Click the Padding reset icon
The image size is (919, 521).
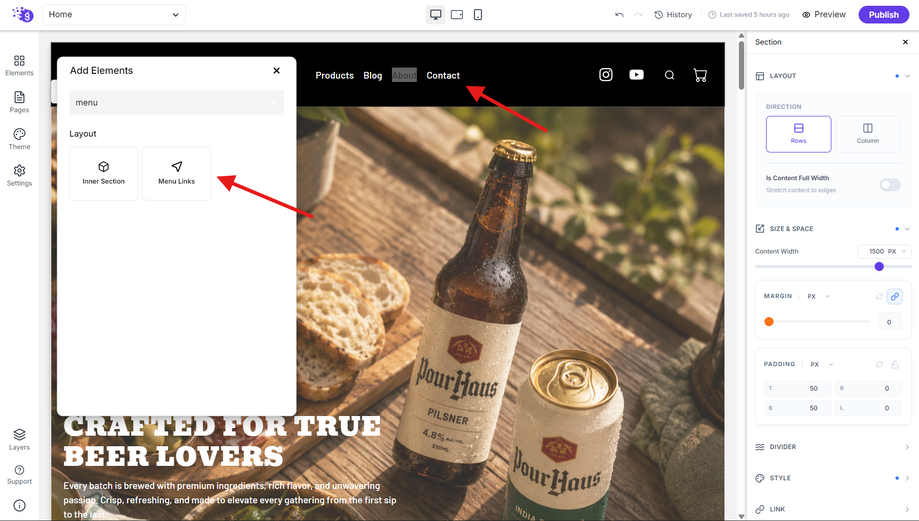(879, 365)
